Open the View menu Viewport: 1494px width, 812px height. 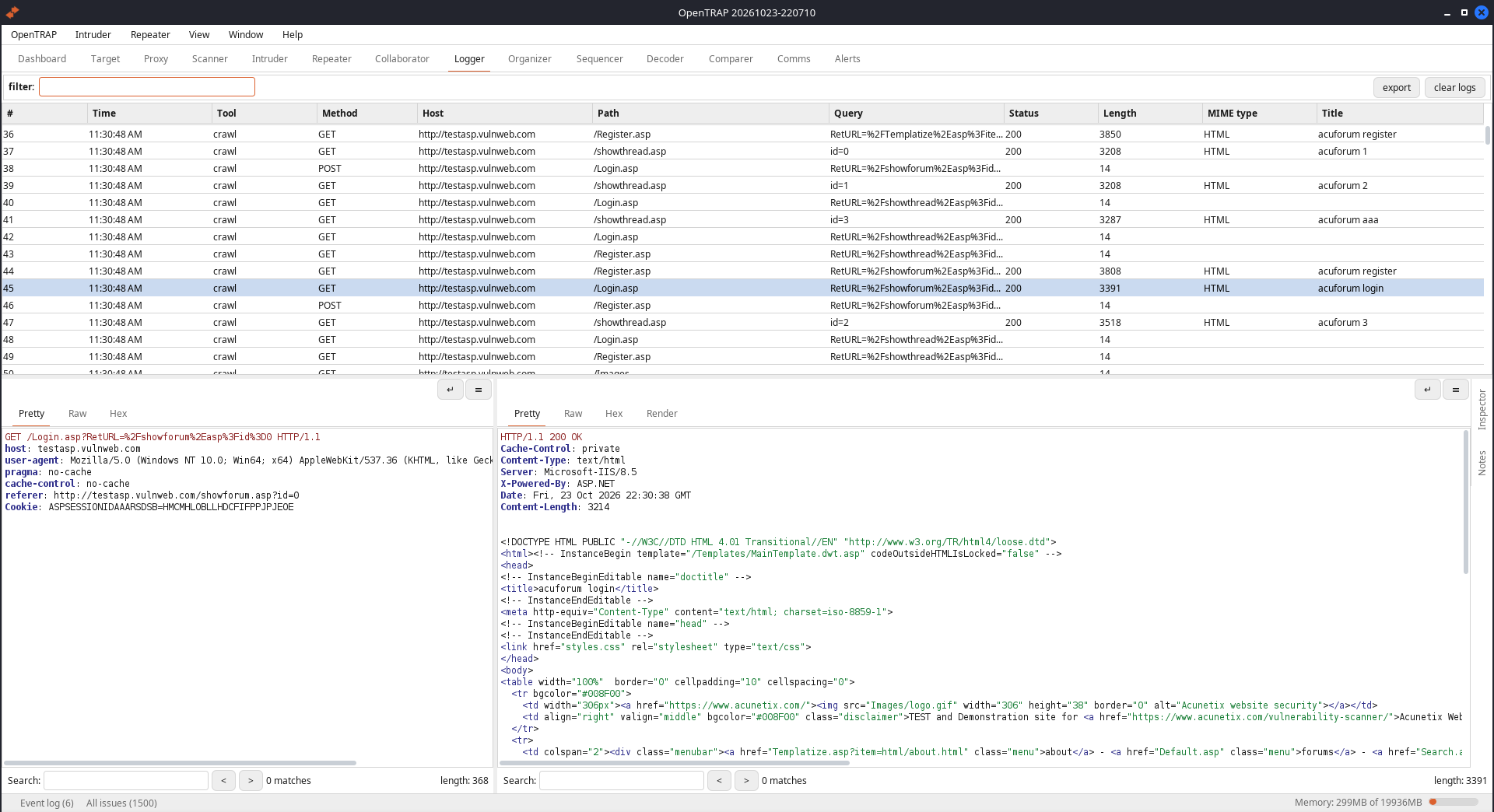pos(199,35)
